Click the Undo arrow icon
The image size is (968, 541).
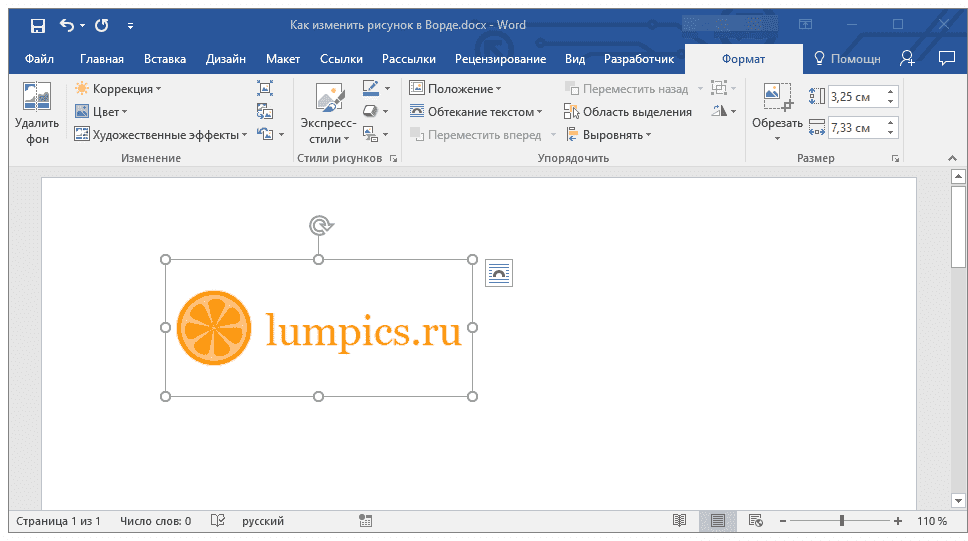pyautogui.click(x=67, y=25)
